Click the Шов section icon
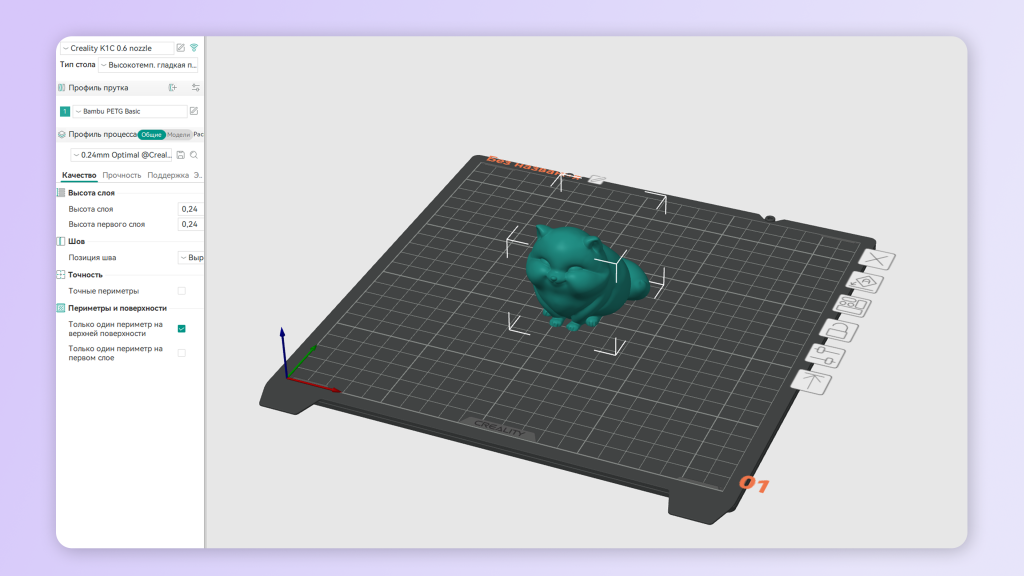The width and height of the screenshot is (1024, 576). [x=61, y=241]
